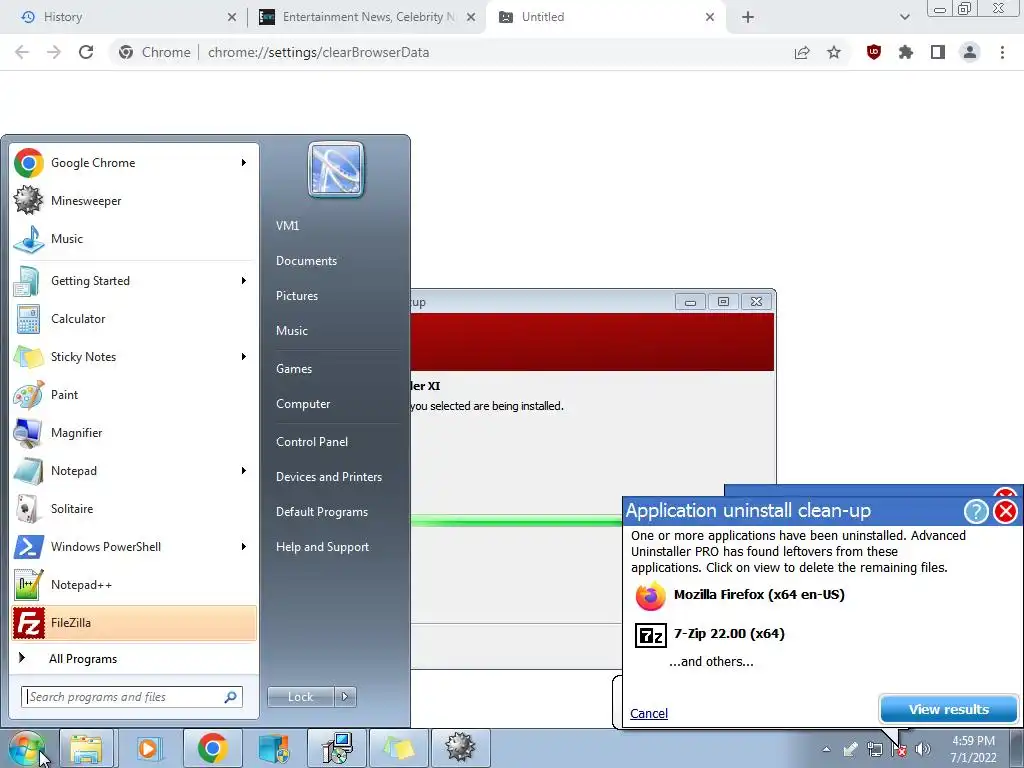Click Cancel link in clean-up popup
The image size is (1024, 768).
(x=648, y=713)
